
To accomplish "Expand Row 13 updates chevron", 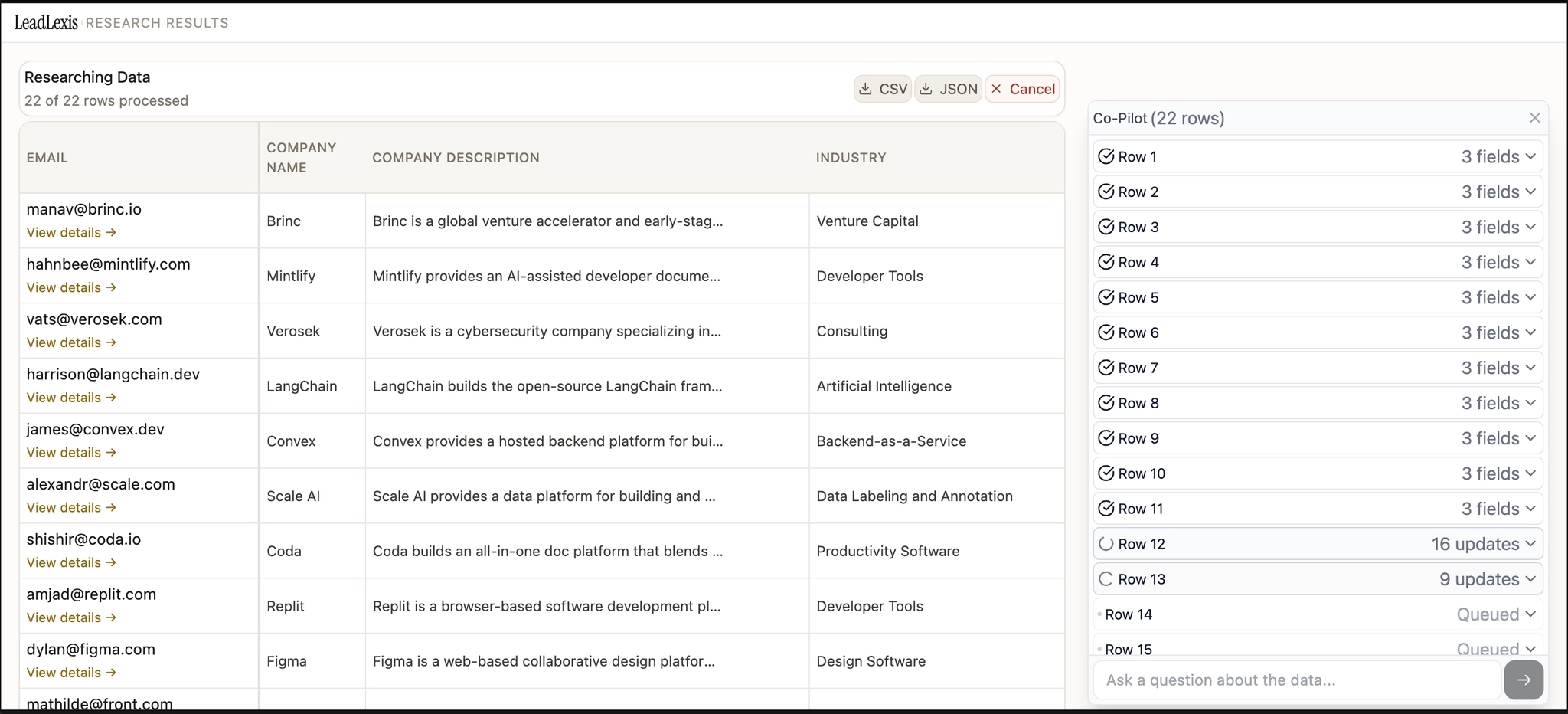I will (1530, 579).
